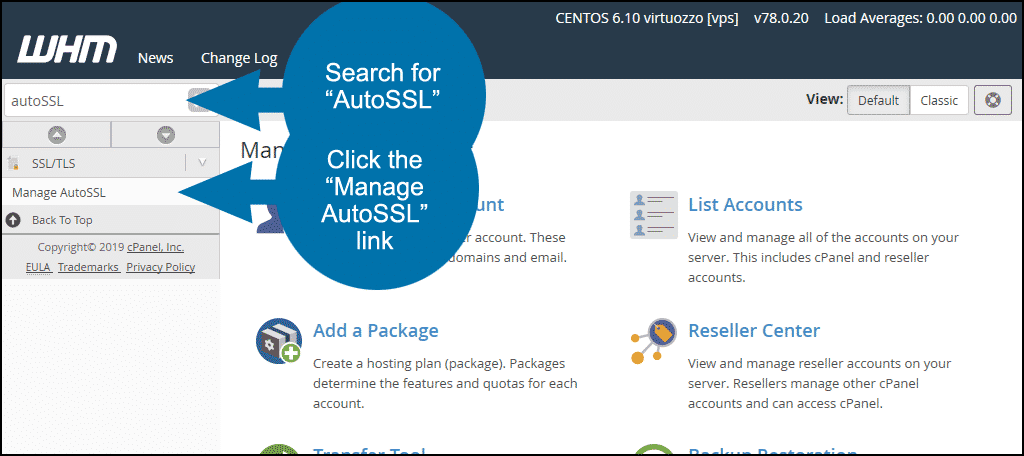Collapse the SSL/TLS section chevron
This screenshot has height=456, width=1024.
point(202,163)
